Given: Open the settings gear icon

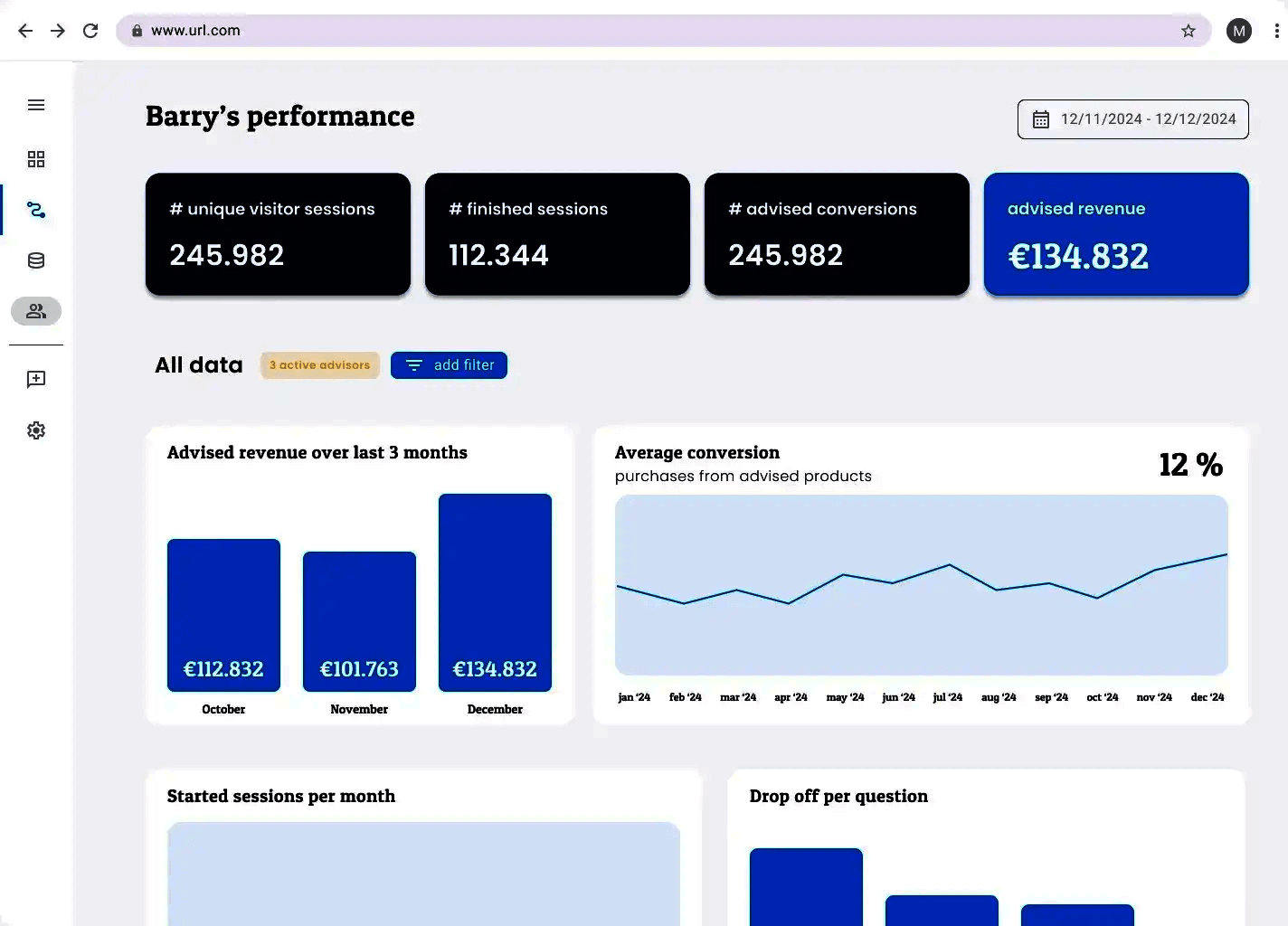Looking at the screenshot, I should click(36, 430).
